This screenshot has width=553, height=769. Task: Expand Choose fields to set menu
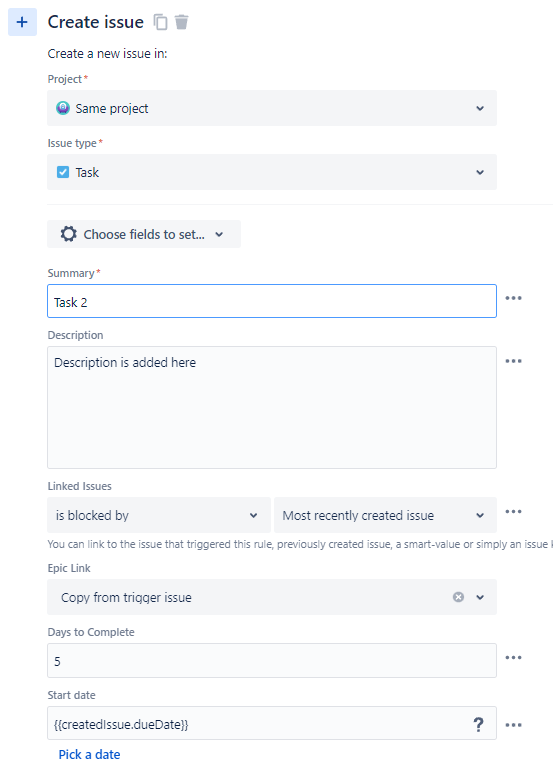point(144,234)
